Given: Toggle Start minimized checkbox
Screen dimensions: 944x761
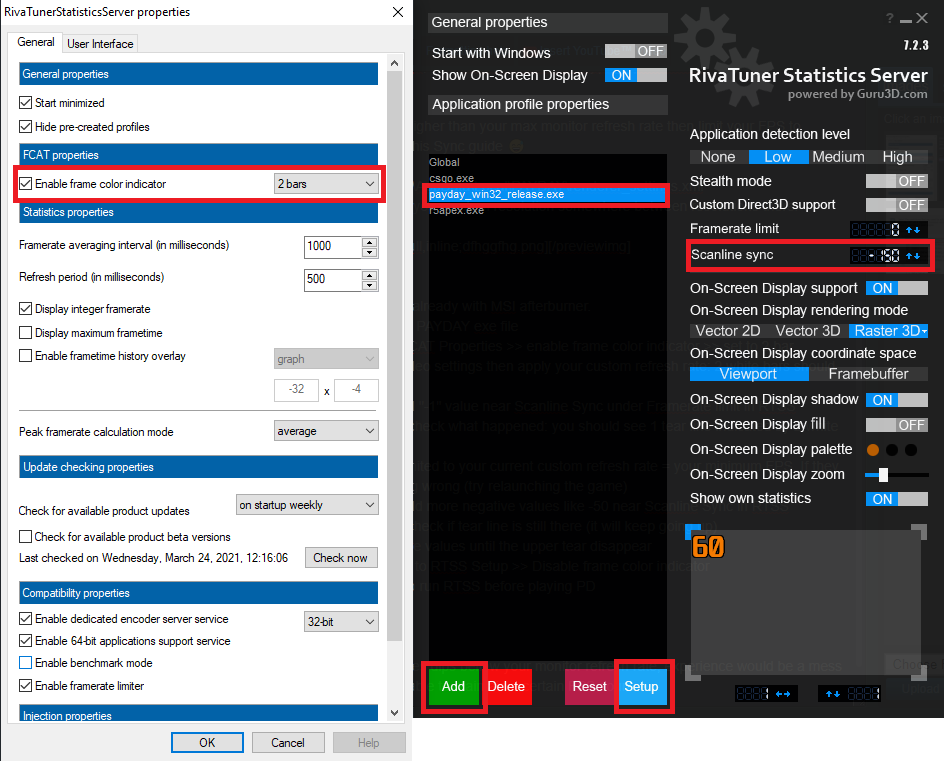Looking at the screenshot, I should click(x=25, y=103).
